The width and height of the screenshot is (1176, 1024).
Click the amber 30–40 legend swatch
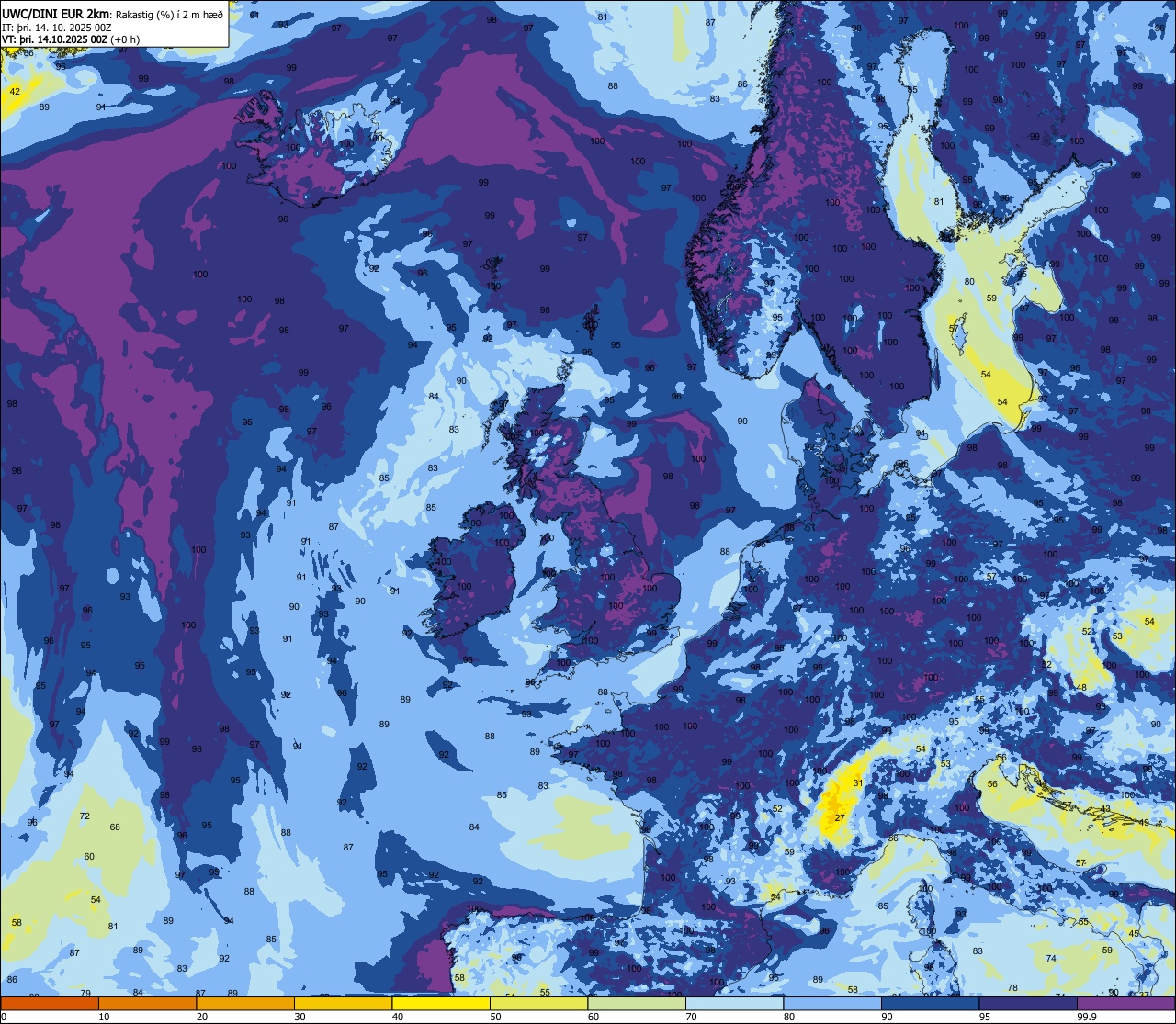click(x=343, y=1003)
